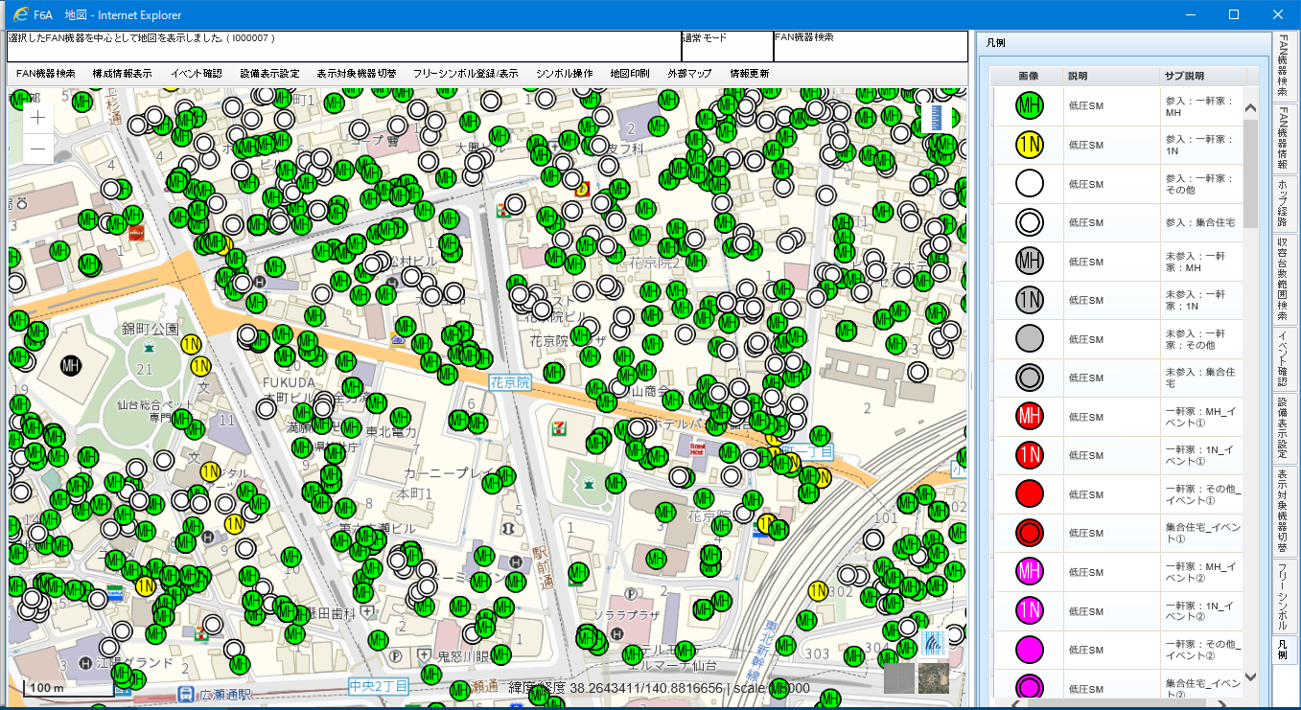Open 外部マップ from the toolbar
This screenshot has width=1301, height=710.
pyautogui.click(x=690, y=74)
